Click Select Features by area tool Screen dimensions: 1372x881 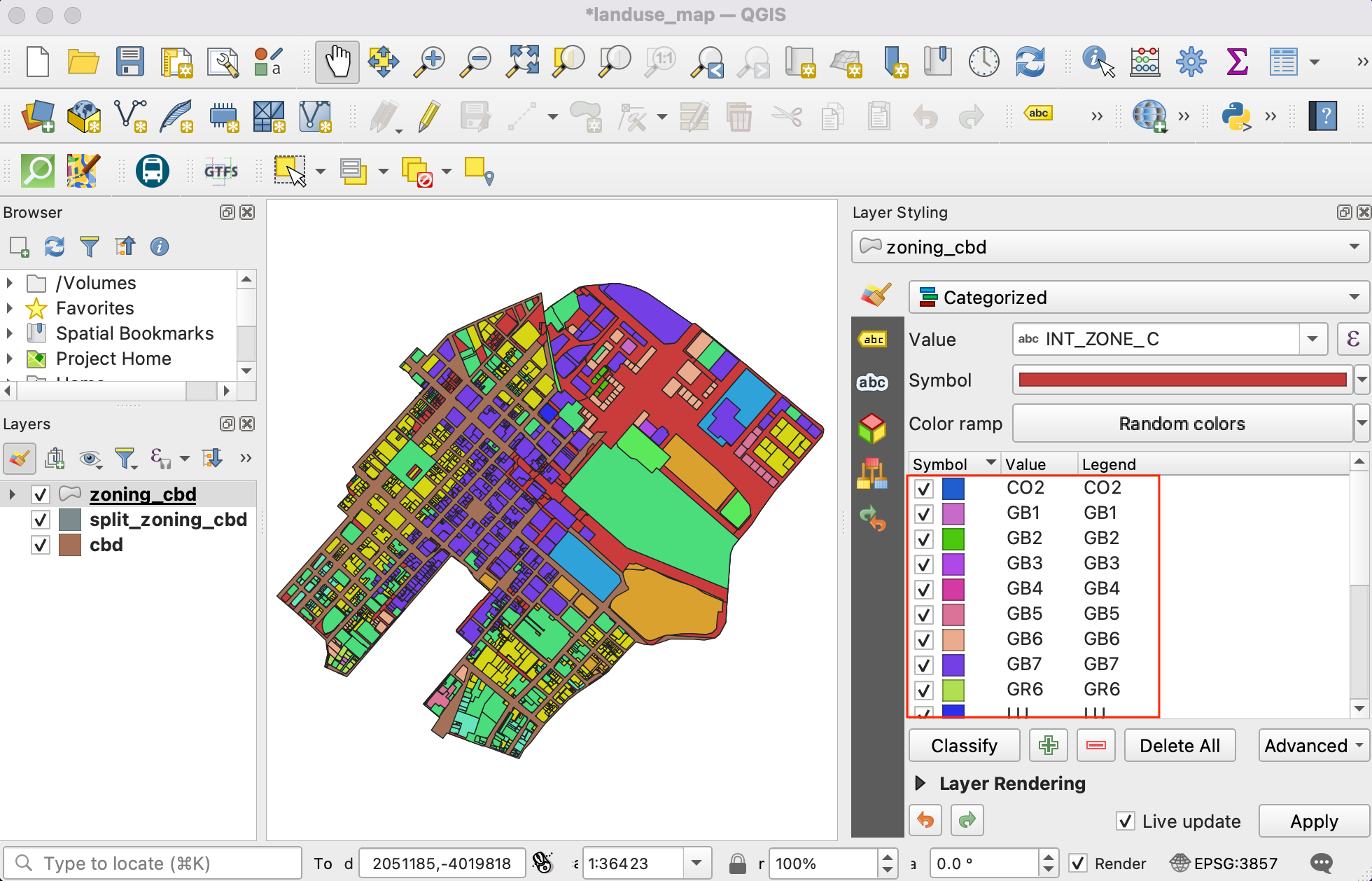(x=290, y=171)
